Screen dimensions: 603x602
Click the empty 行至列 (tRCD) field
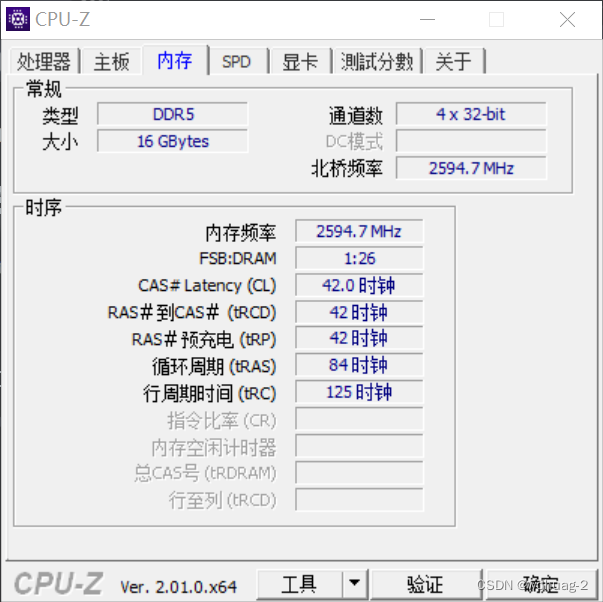coord(359,500)
